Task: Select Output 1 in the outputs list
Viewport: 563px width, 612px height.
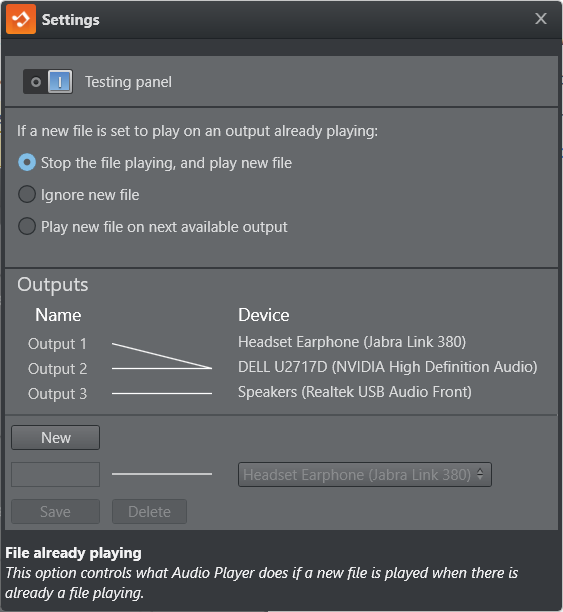Action: tap(57, 344)
